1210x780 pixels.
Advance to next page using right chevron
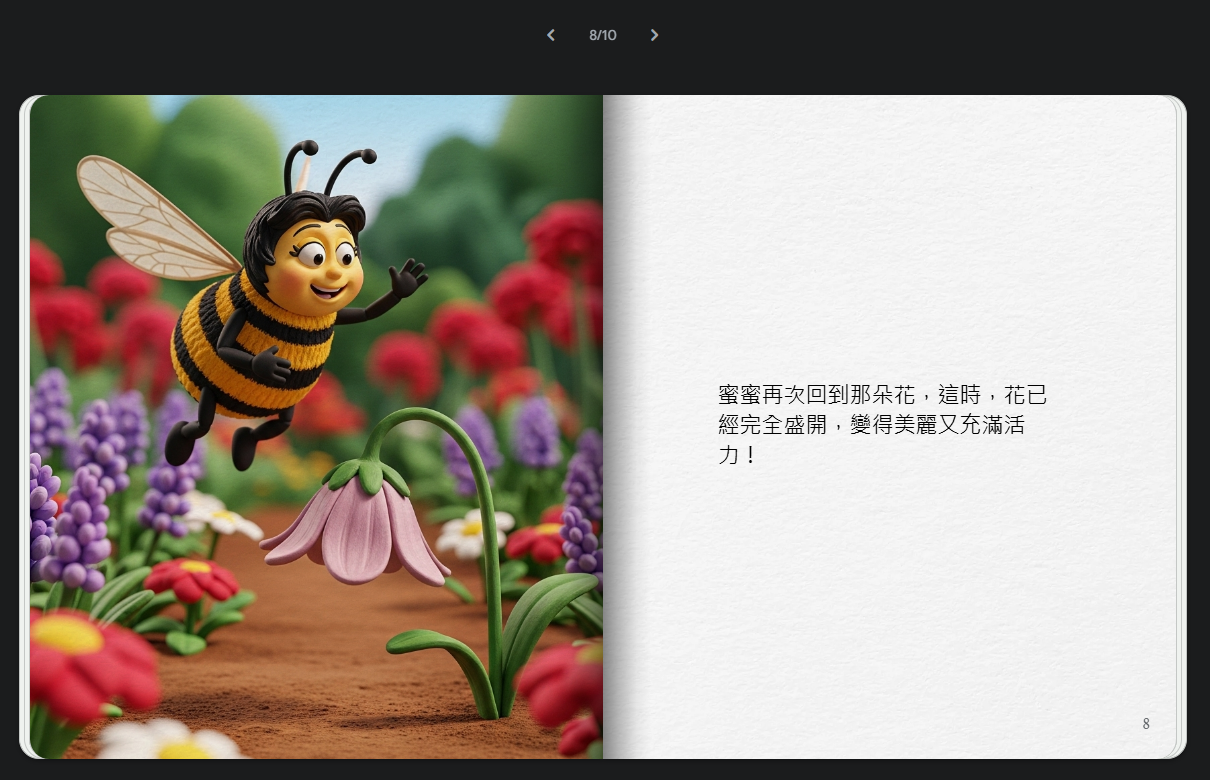pos(654,35)
